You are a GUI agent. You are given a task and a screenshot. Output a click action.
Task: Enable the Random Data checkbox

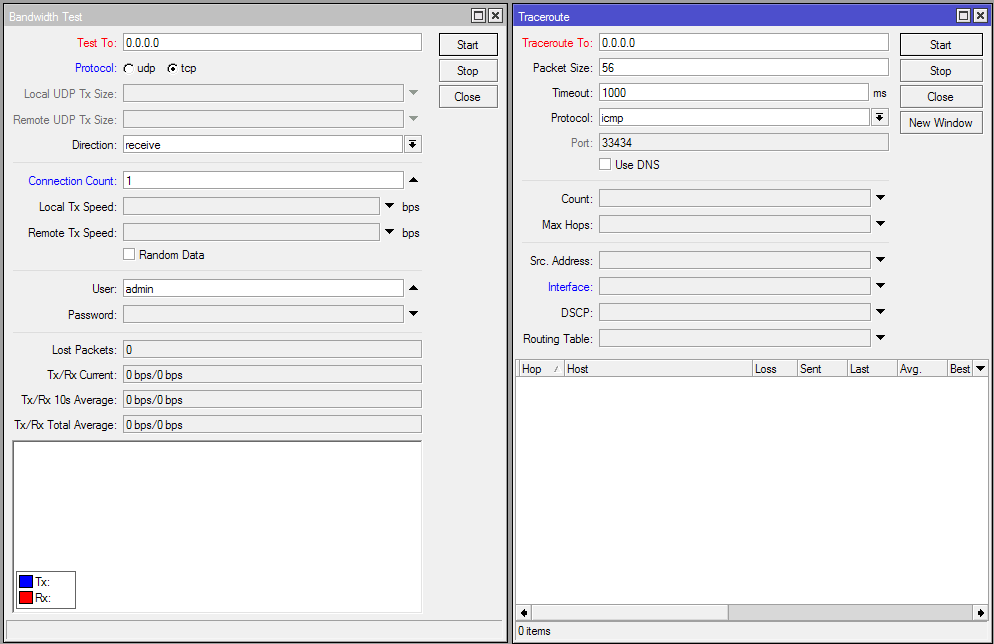[129, 254]
